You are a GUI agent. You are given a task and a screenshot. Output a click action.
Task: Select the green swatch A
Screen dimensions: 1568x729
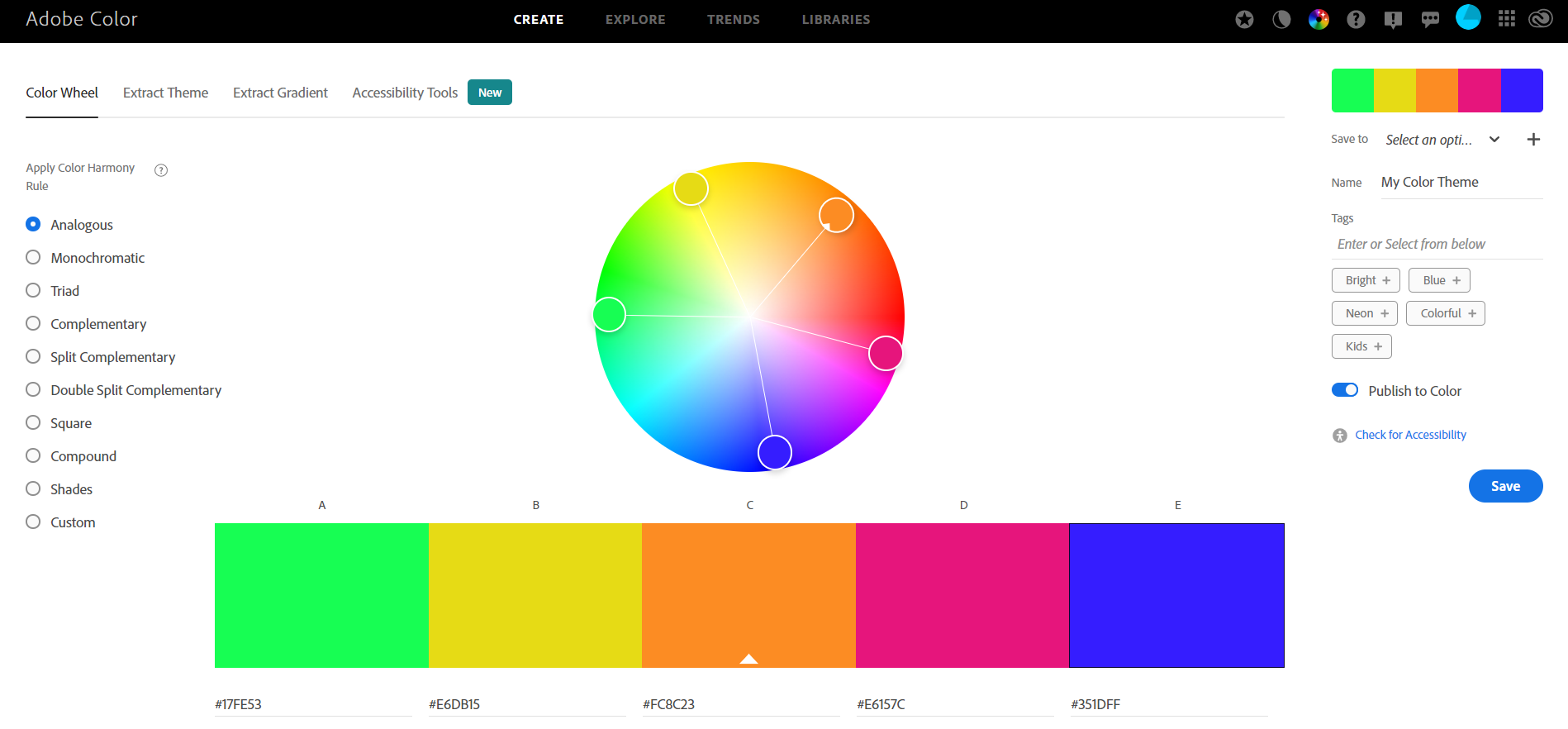pyautogui.click(x=321, y=595)
